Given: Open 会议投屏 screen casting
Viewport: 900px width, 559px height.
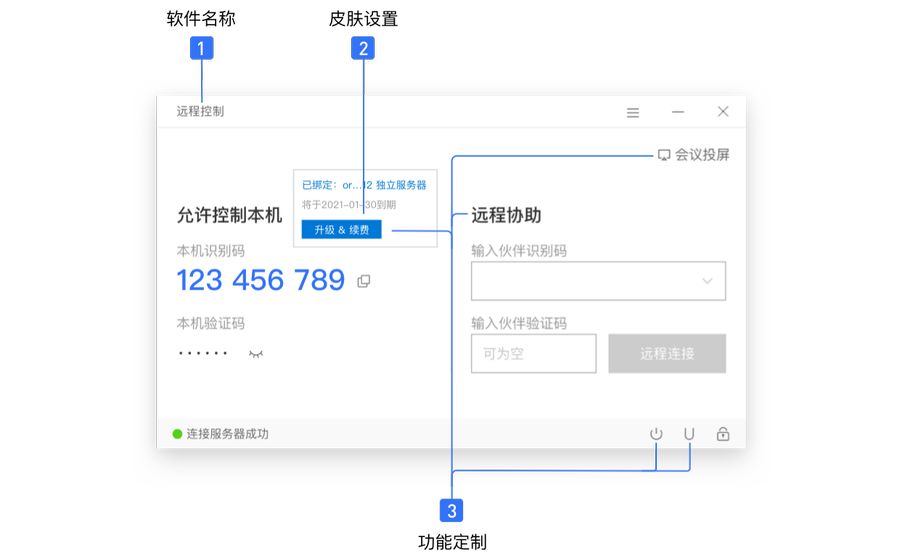Looking at the screenshot, I should pyautogui.click(x=693, y=155).
